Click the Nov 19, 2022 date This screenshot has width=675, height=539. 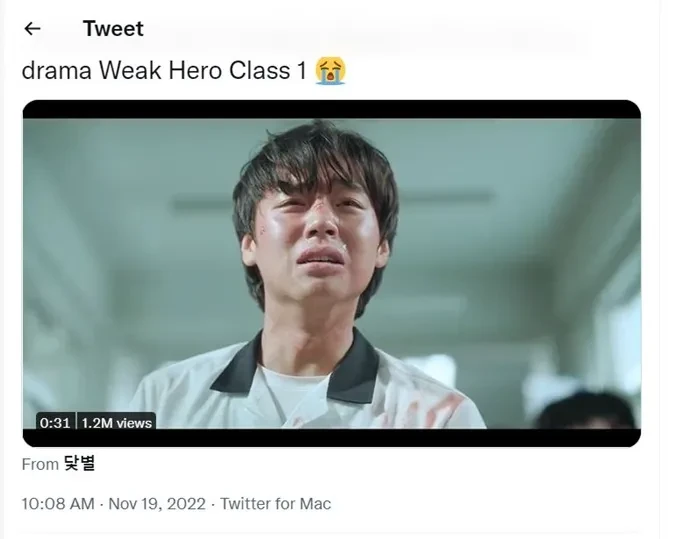pyautogui.click(x=157, y=503)
